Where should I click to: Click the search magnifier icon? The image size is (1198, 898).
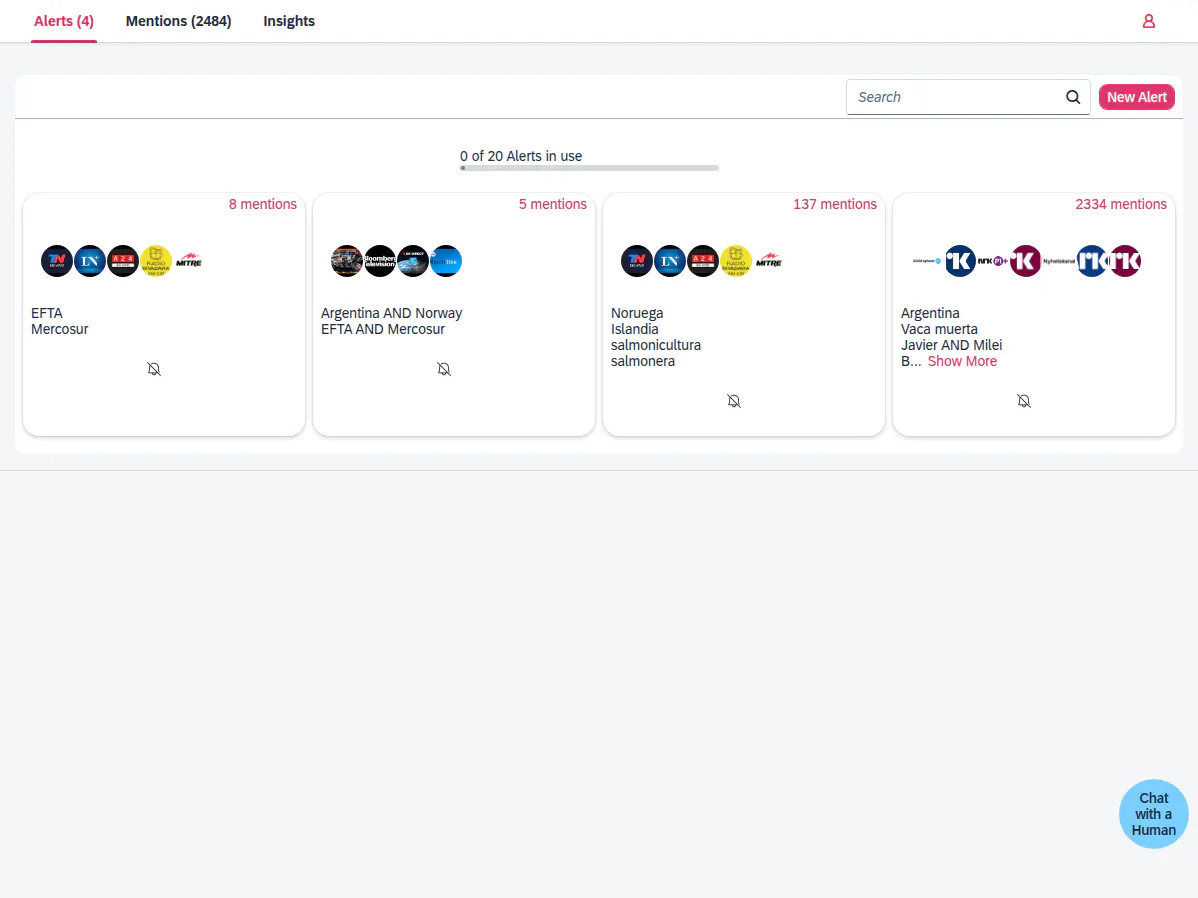pos(1073,97)
